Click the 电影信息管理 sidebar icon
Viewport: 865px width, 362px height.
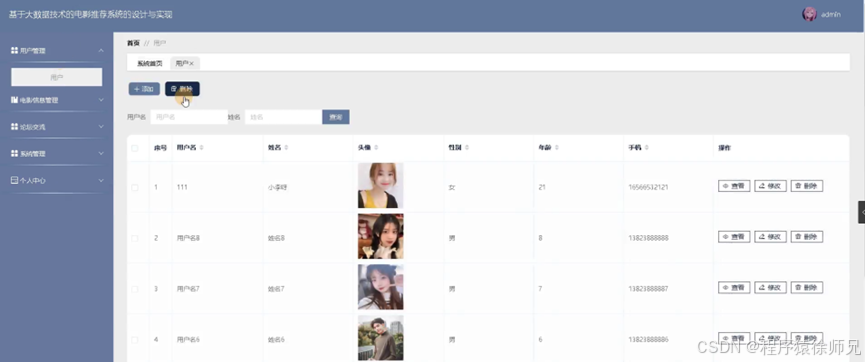(14, 100)
